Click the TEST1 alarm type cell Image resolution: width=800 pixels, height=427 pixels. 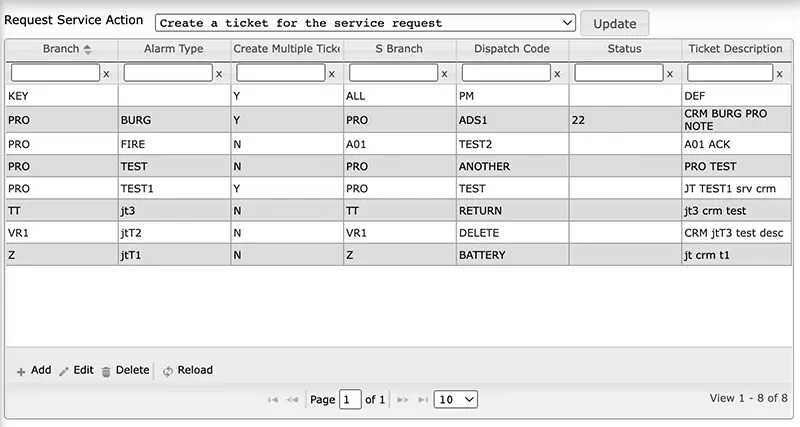(174, 189)
